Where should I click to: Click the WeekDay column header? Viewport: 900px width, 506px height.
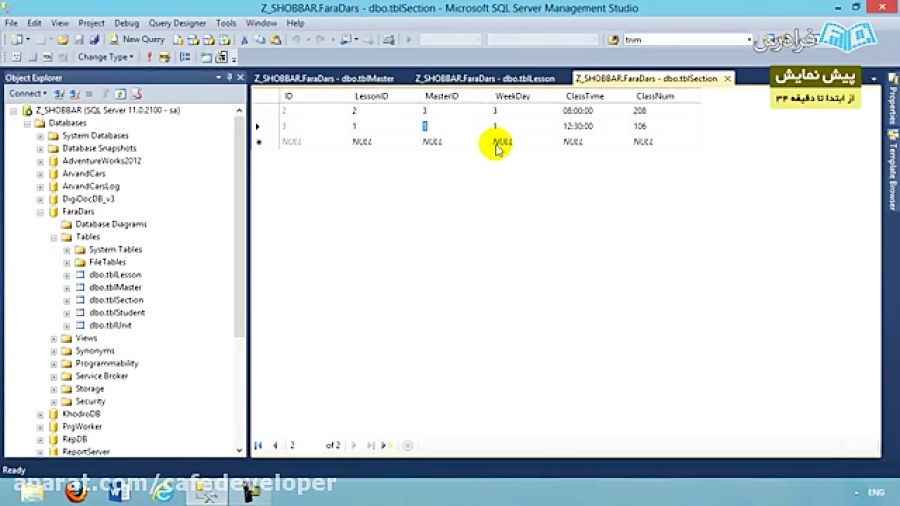(x=513, y=96)
